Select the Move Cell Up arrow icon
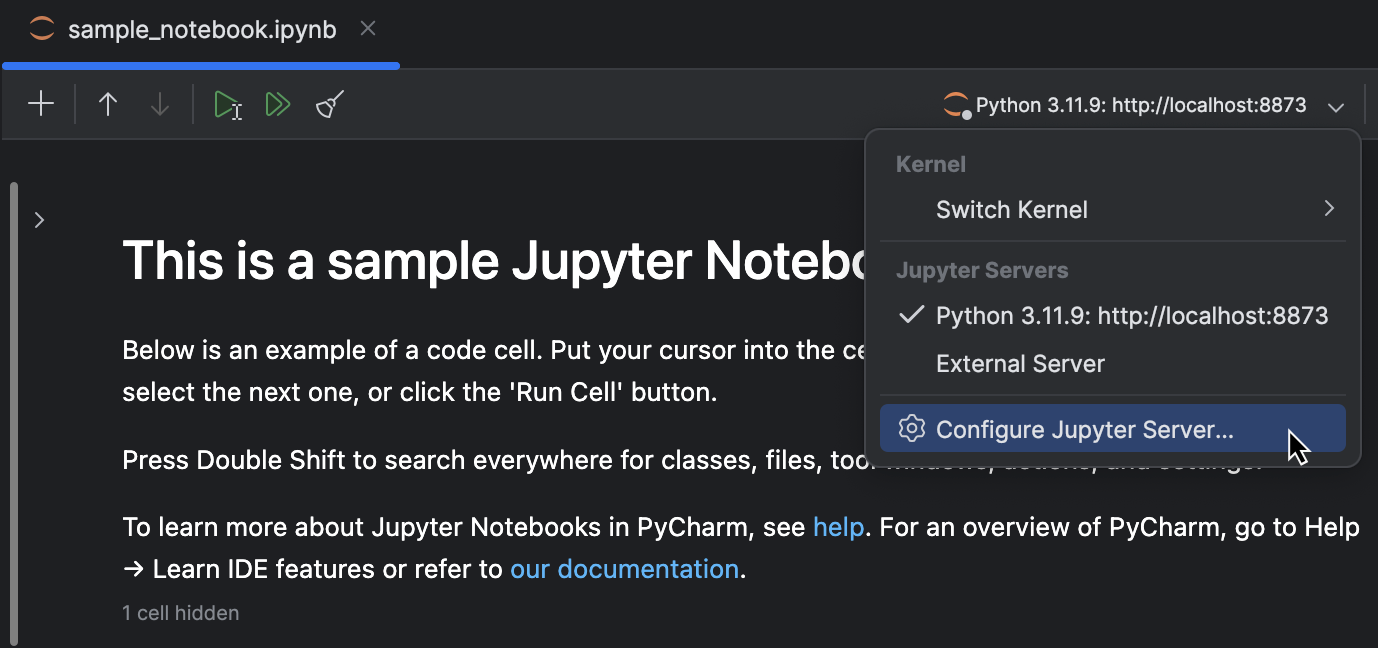 point(108,103)
